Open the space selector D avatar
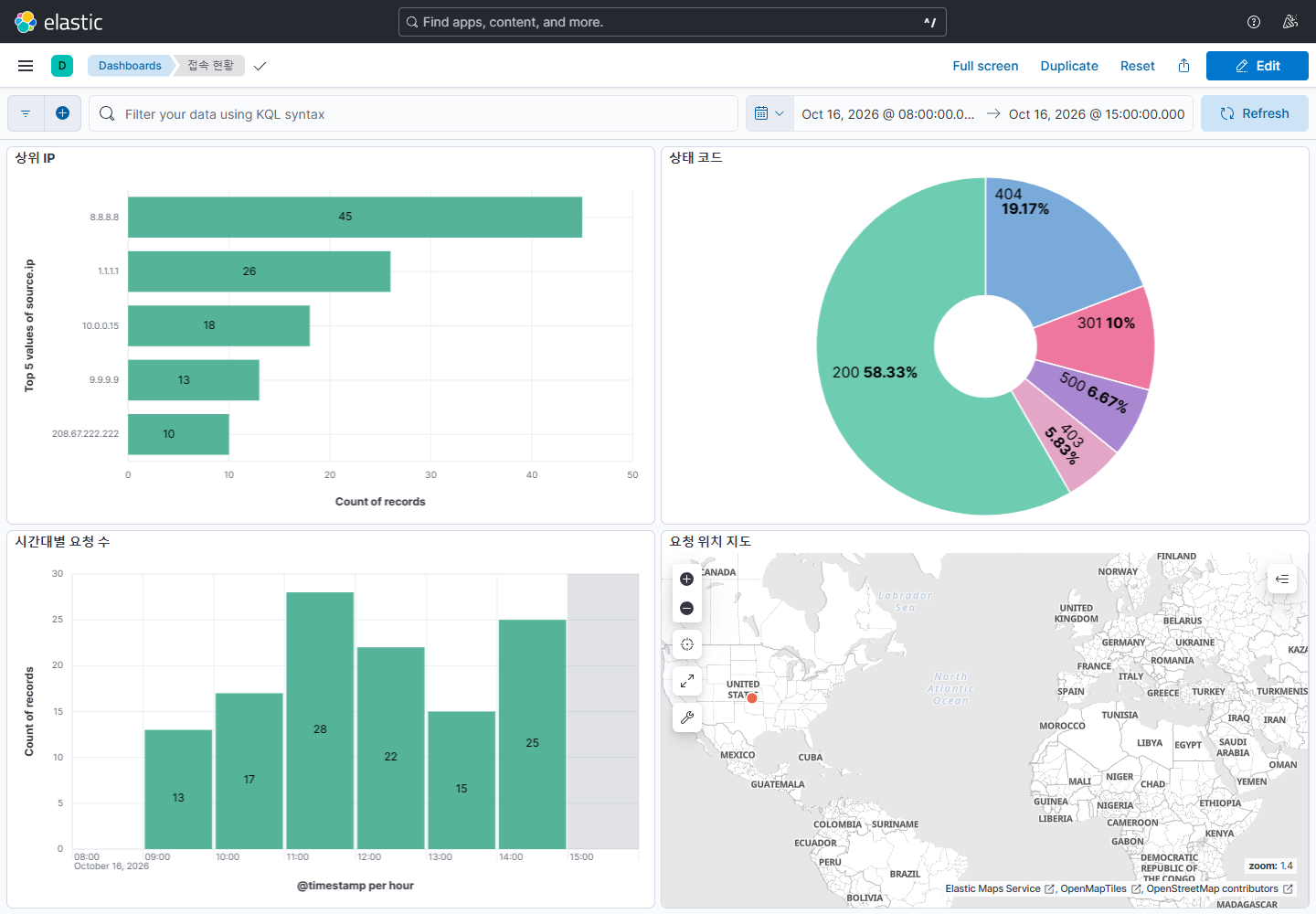This screenshot has height=914, width=1316. pos(62,66)
